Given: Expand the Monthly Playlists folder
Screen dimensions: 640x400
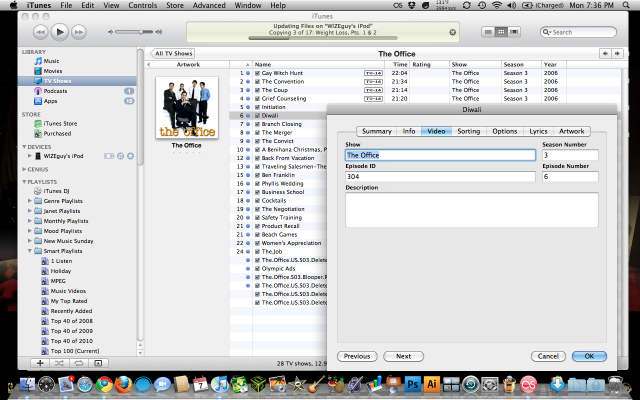Looking at the screenshot, I should tap(29, 221).
